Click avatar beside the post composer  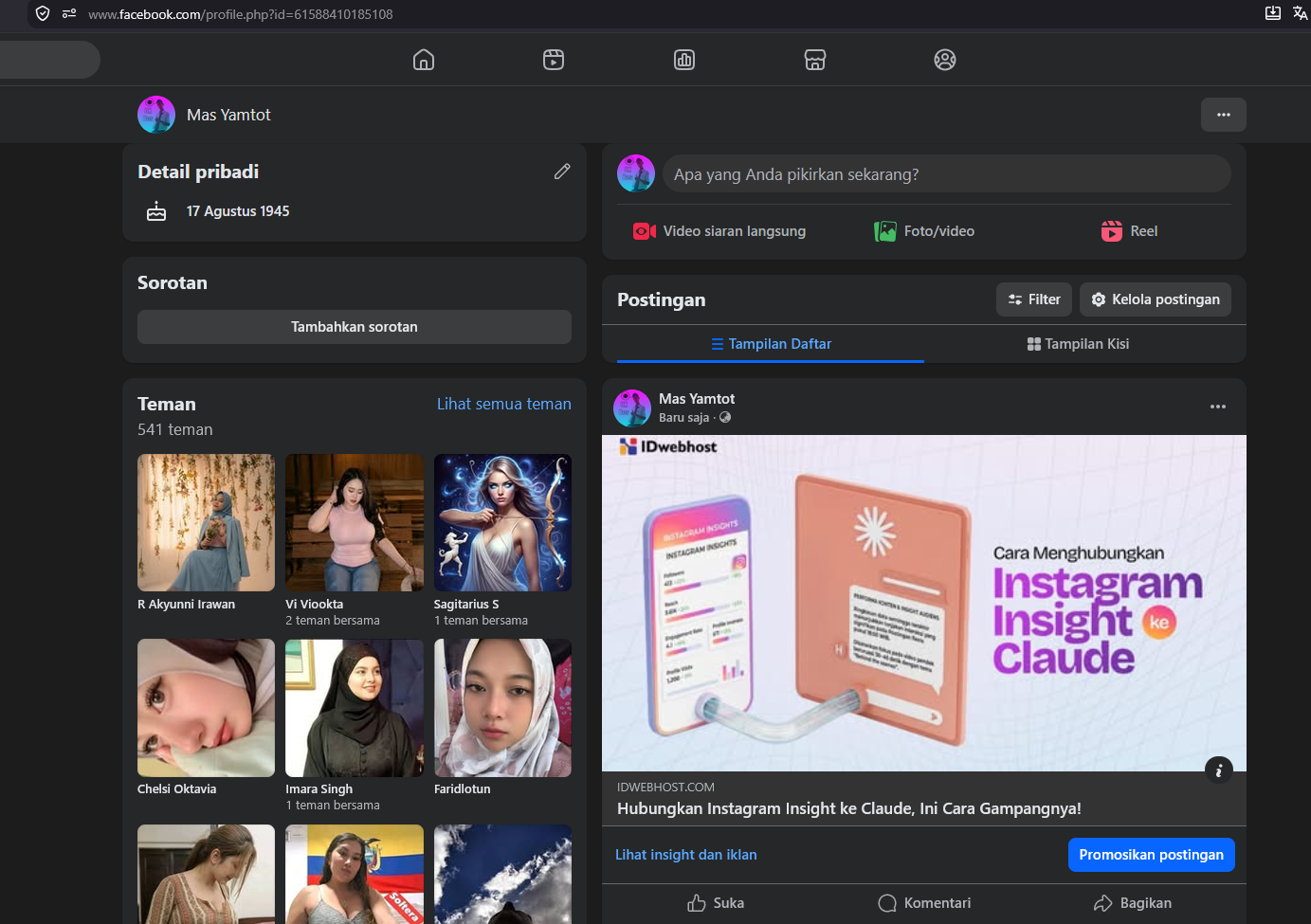point(636,173)
